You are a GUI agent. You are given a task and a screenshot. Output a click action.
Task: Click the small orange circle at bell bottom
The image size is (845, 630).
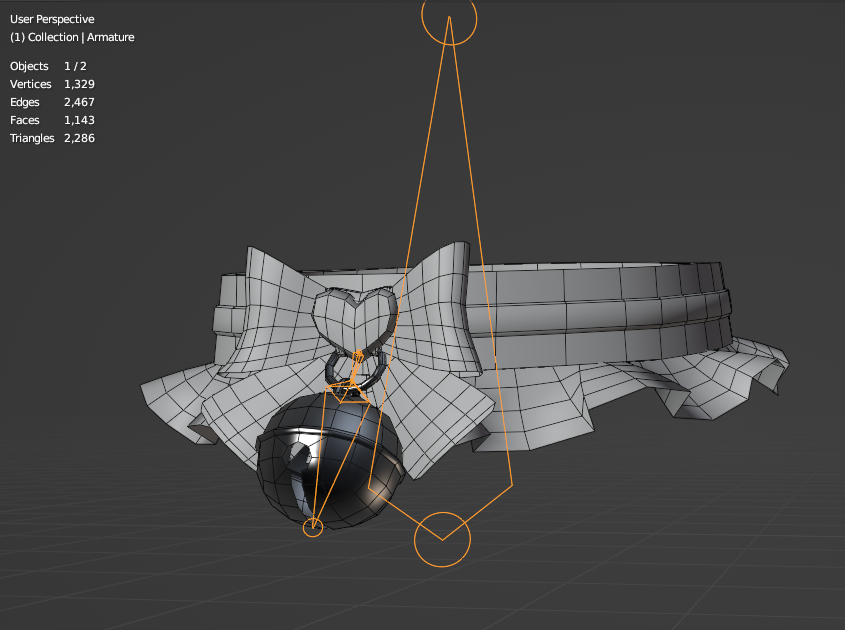tap(313, 527)
